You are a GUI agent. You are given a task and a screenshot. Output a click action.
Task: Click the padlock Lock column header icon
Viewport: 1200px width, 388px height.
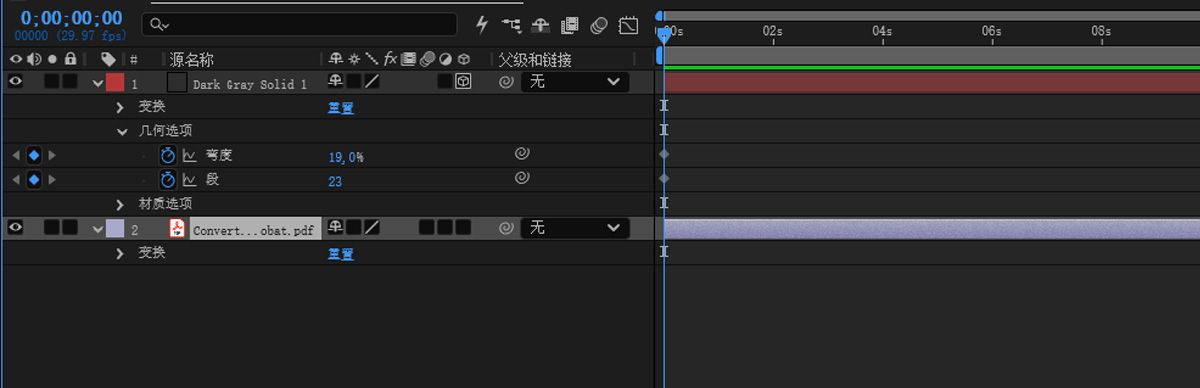pyautogui.click(x=70, y=60)
